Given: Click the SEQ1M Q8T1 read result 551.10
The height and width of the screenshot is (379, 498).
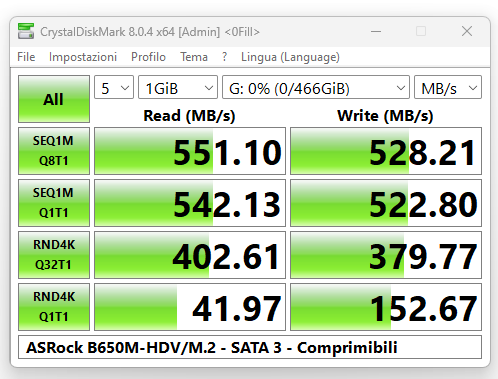Looking at the screenshot, I should tap(190, 151).
